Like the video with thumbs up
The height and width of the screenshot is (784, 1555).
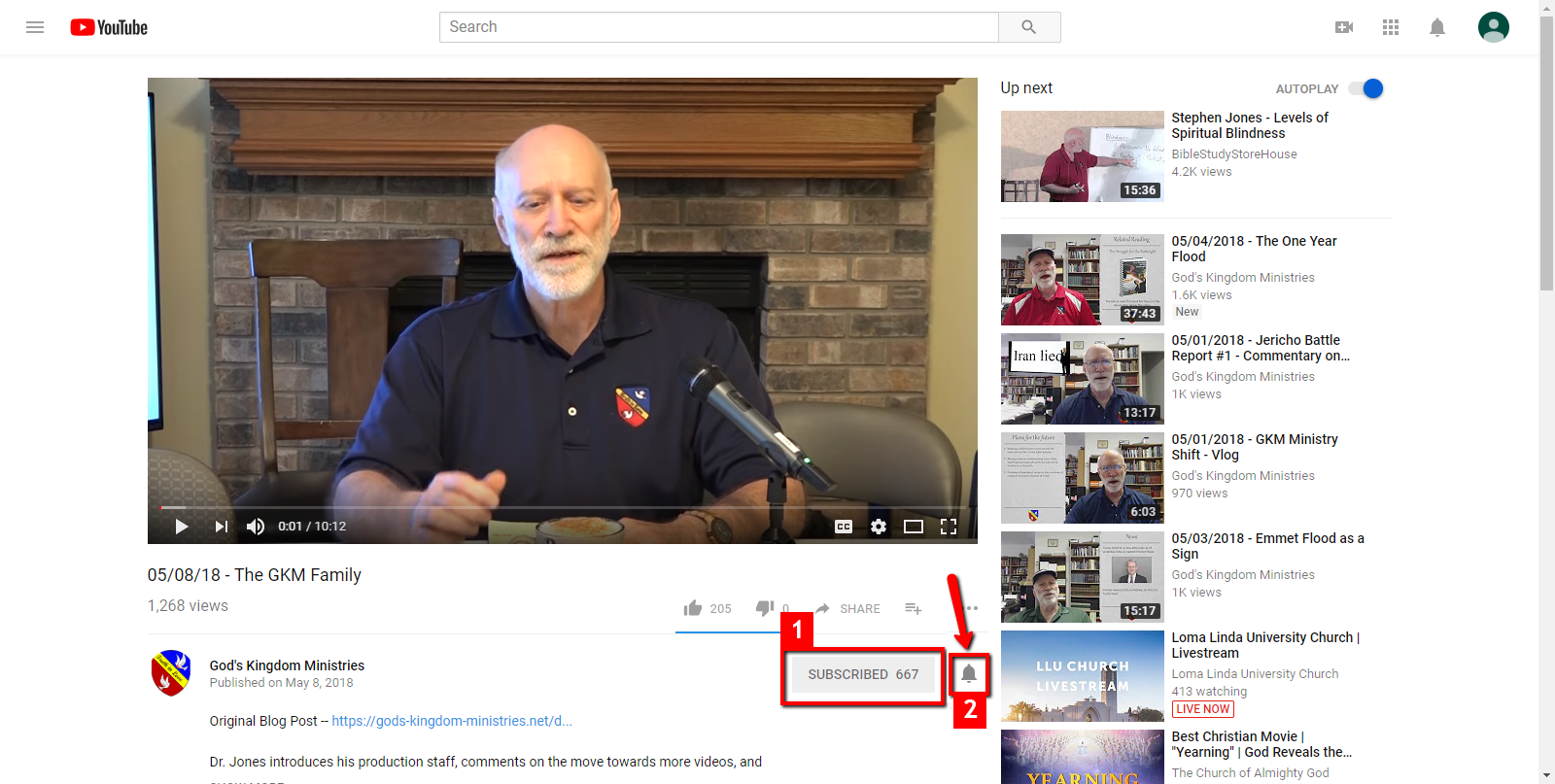click(693, 608)
